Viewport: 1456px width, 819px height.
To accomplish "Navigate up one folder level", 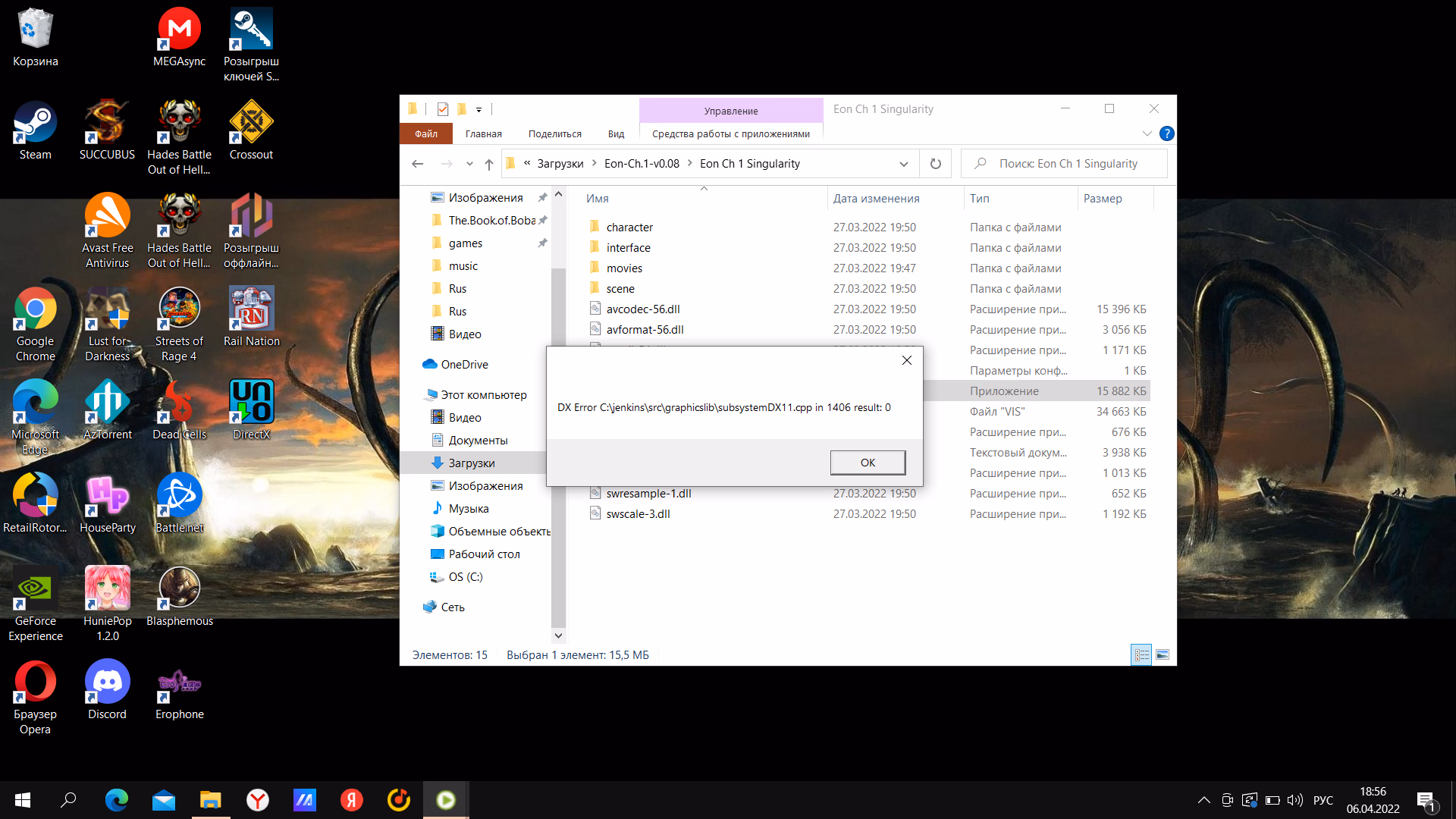I will [x=489, y=164].
